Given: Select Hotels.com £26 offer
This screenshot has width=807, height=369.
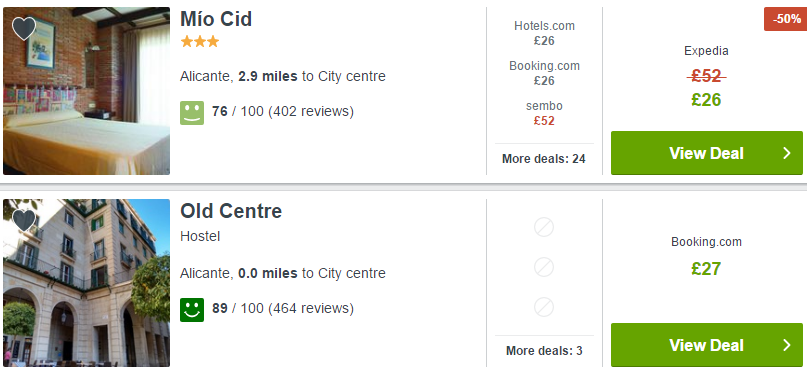Looking at the screenshot, I should coord(544,33).
